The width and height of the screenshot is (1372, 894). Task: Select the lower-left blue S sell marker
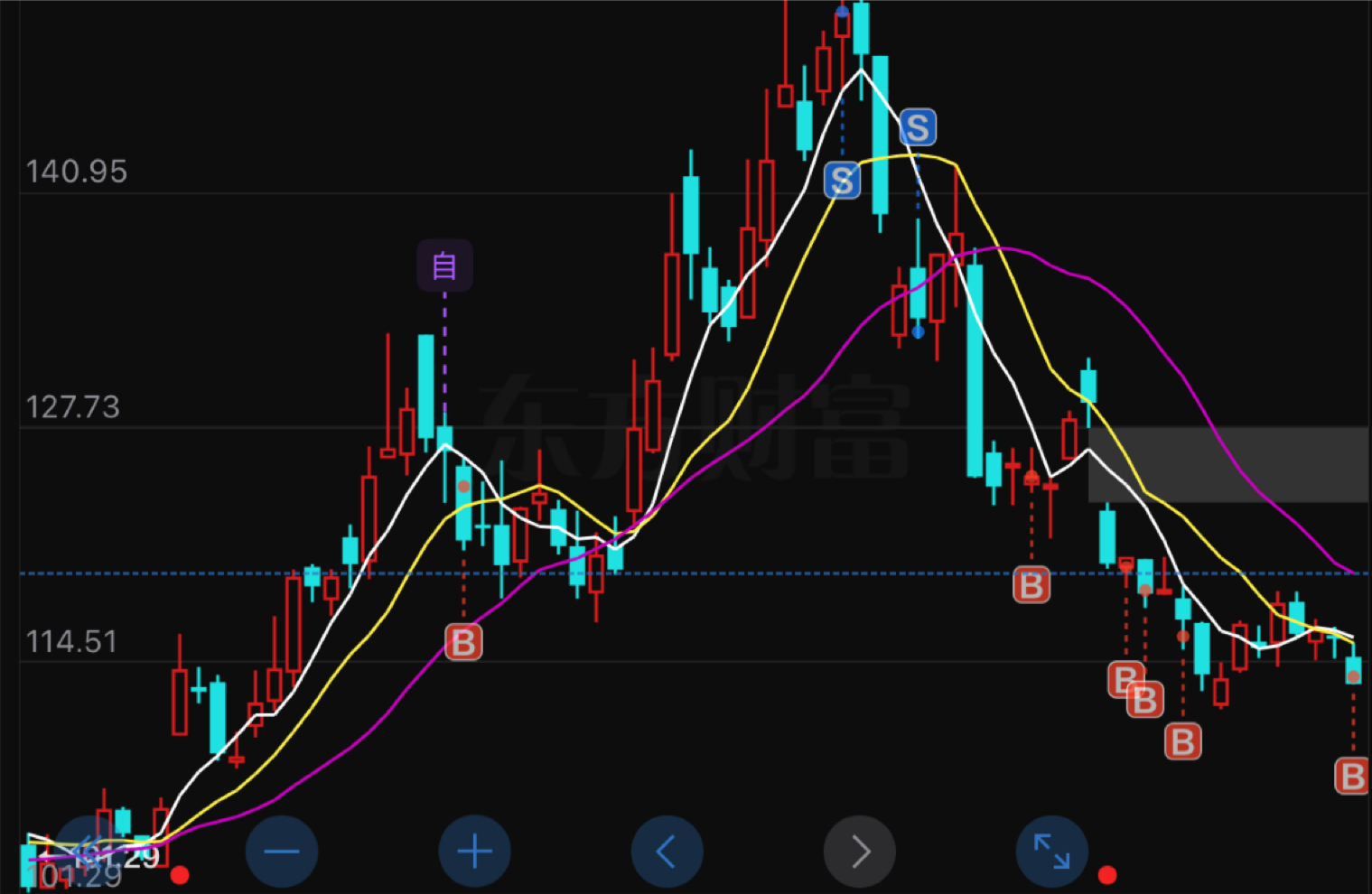[842, 181]
